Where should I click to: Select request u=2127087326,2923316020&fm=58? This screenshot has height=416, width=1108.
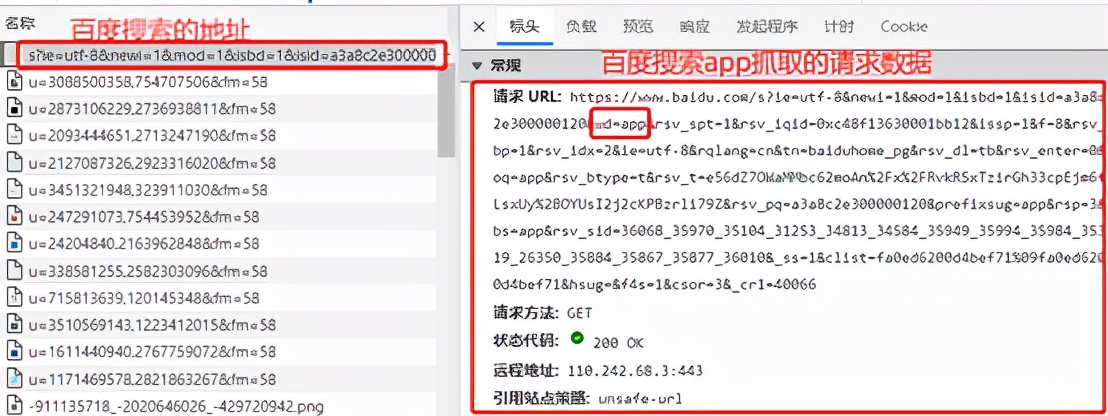151,162
